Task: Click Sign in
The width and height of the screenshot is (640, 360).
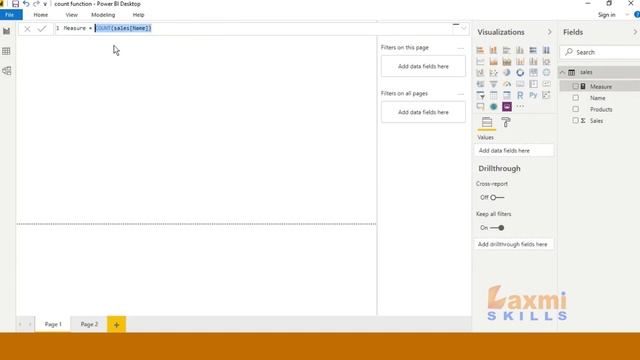Action: coord(607,15)
